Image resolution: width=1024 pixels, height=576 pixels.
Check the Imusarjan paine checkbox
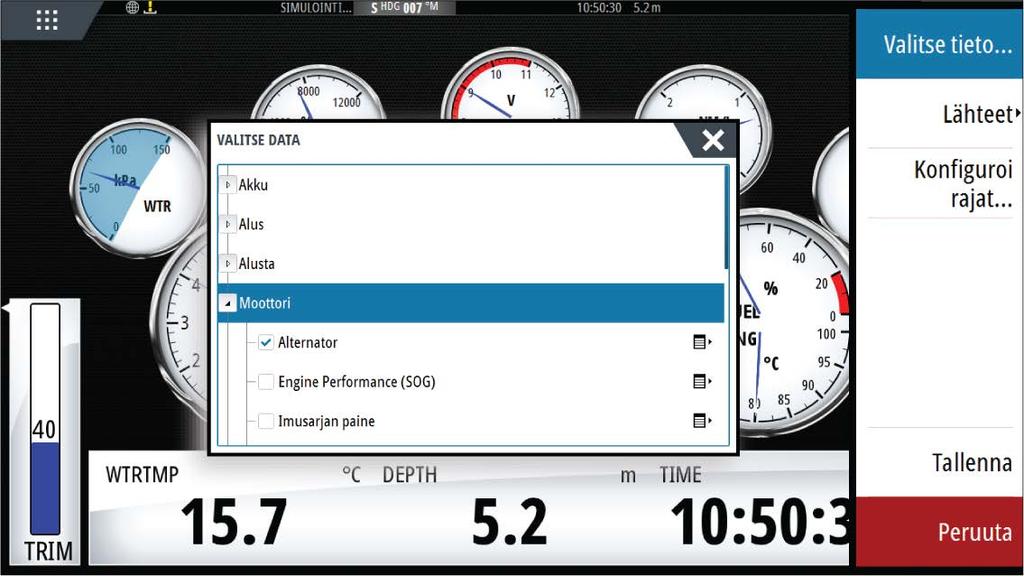click(x=266, y=421)
